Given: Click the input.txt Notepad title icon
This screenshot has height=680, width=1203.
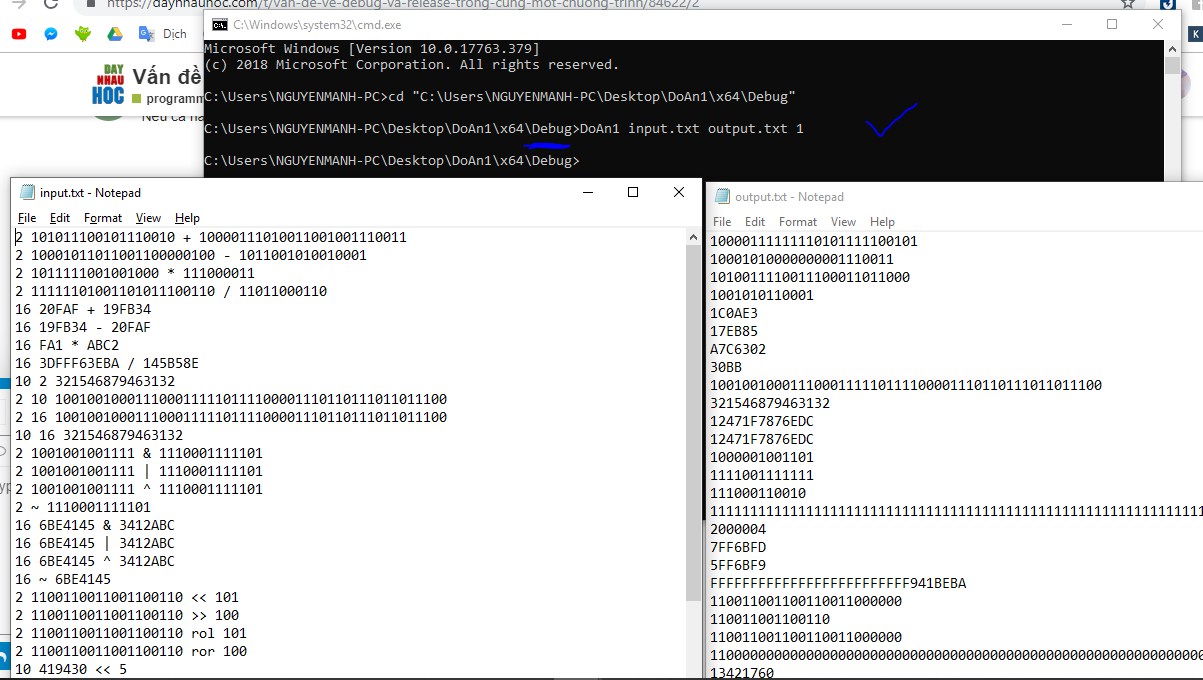Looking at the screenshot, I should (26, 192).
